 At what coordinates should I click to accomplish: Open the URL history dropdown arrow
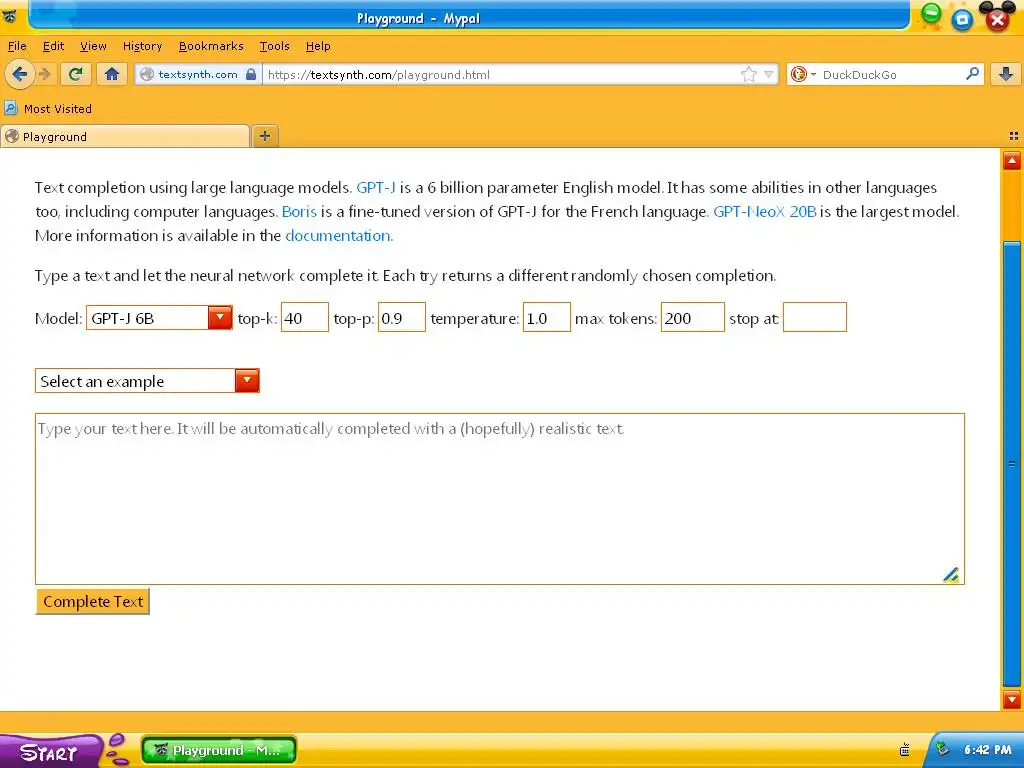769,74
